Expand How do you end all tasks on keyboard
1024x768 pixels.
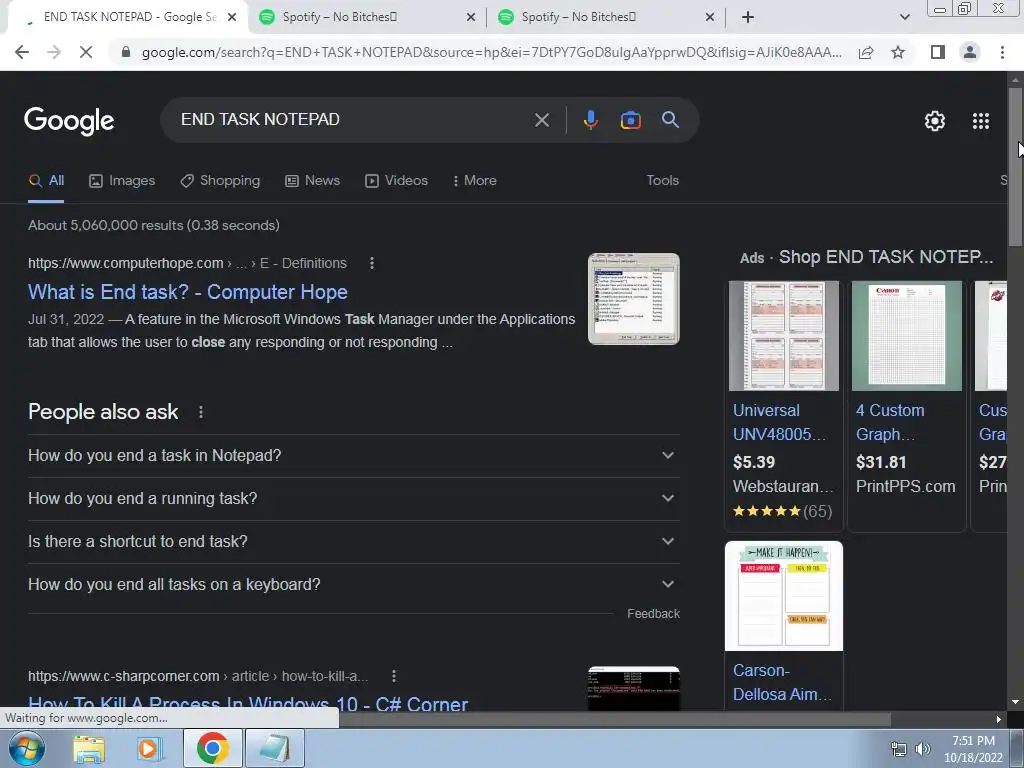point(353,584)
